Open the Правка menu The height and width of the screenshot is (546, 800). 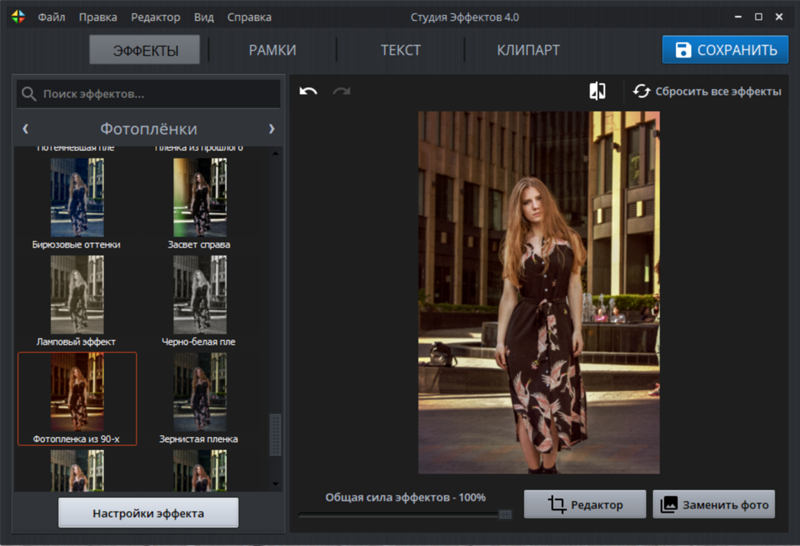point(97,17)
